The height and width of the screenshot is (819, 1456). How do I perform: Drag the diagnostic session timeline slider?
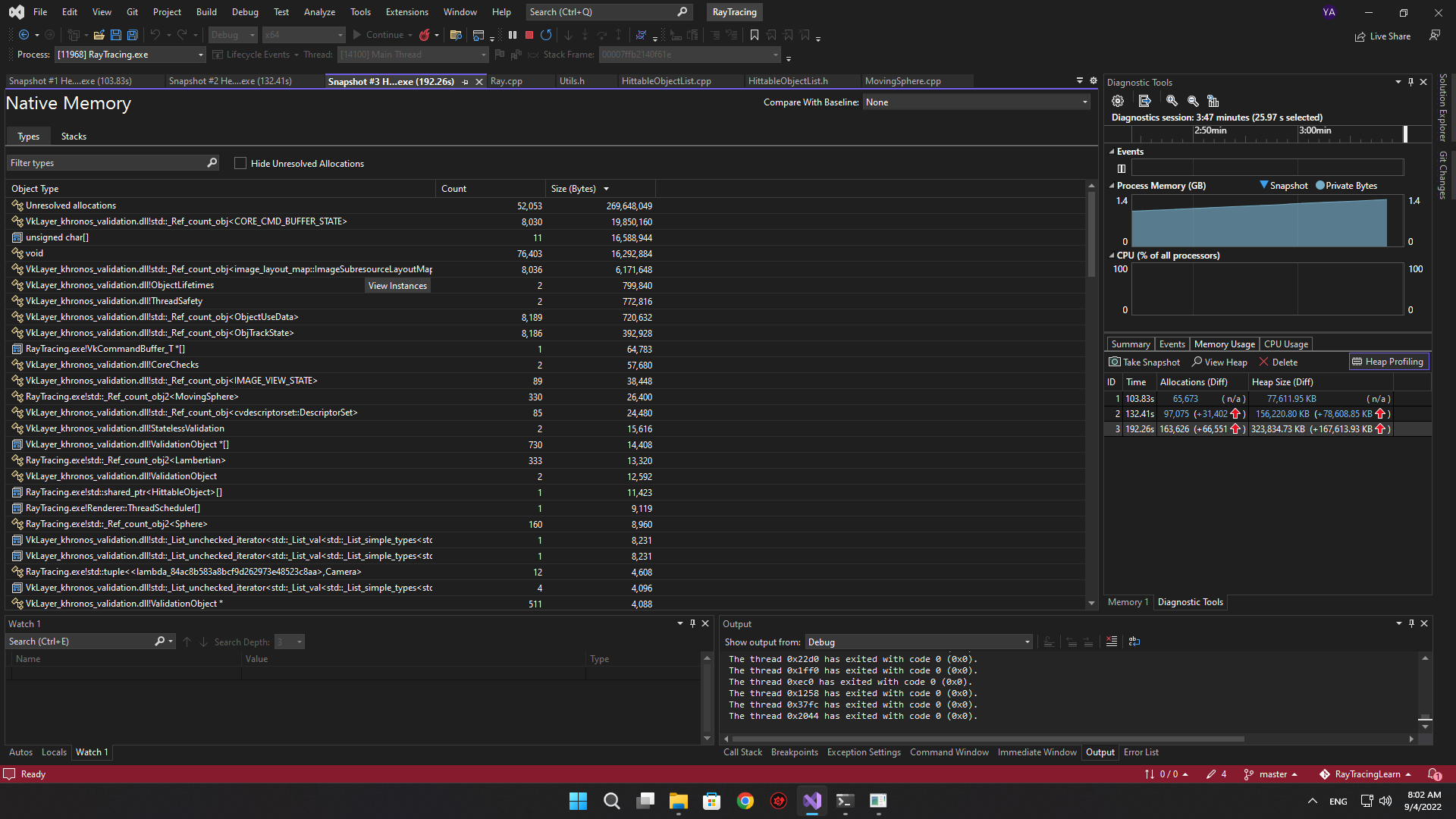click(x=1404, y=134)
